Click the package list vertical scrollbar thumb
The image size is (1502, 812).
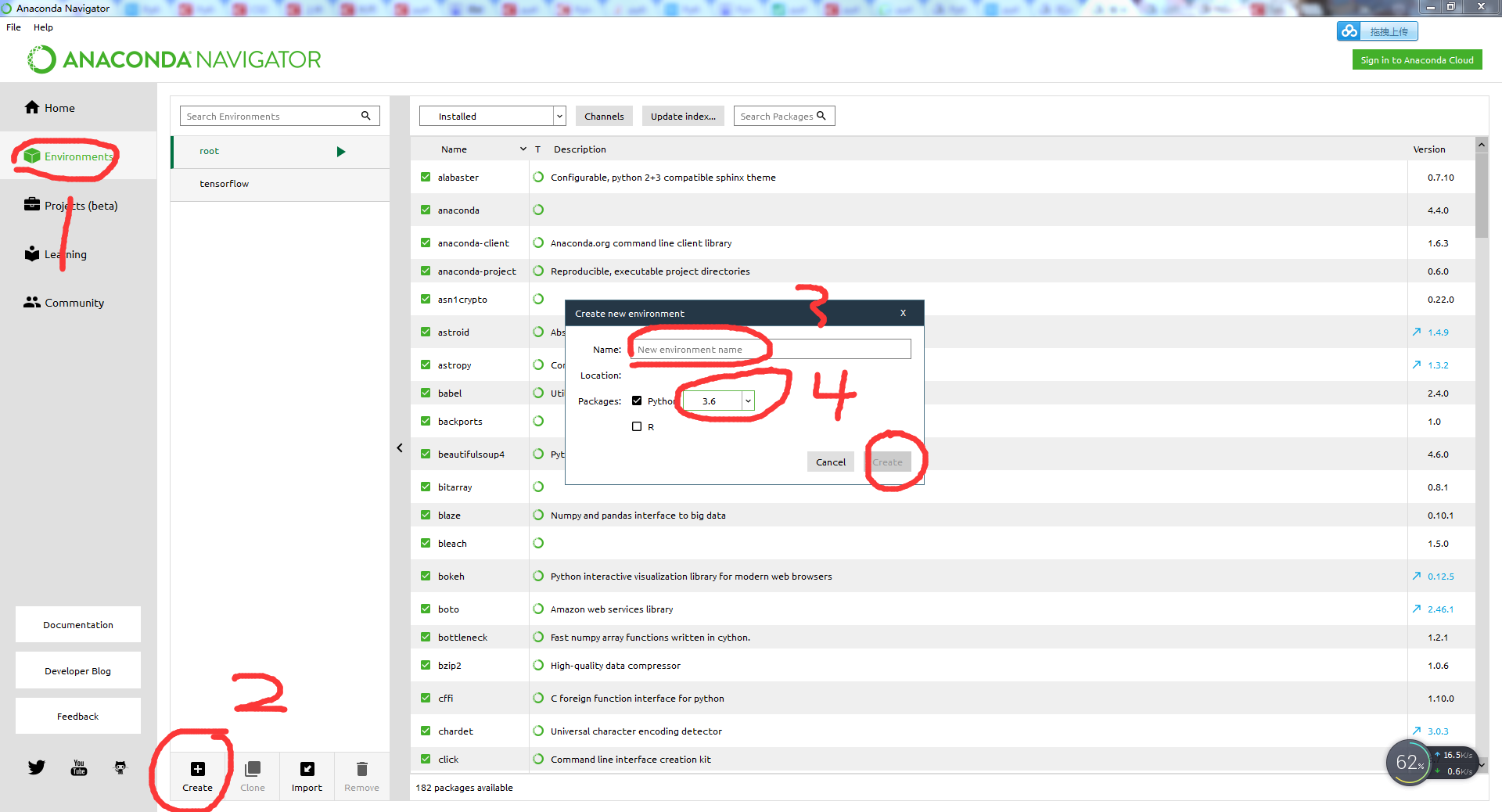click(1482, 195)
